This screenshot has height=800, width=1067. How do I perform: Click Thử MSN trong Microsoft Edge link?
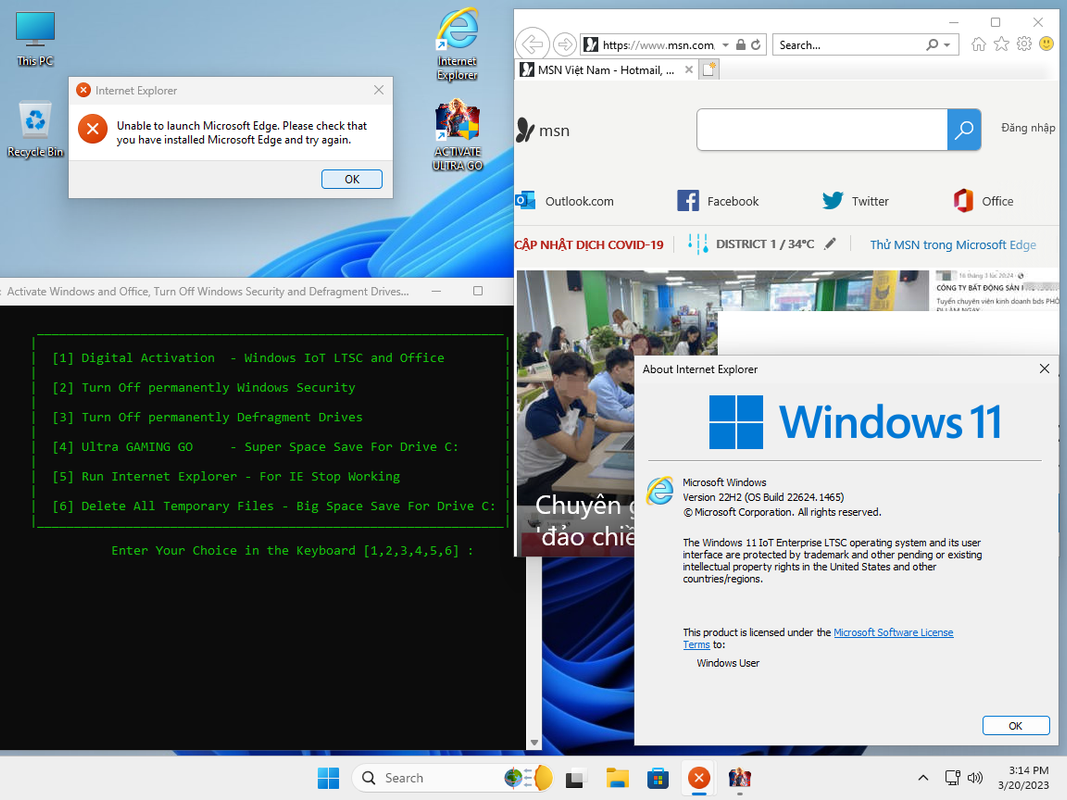coord(953,245)
